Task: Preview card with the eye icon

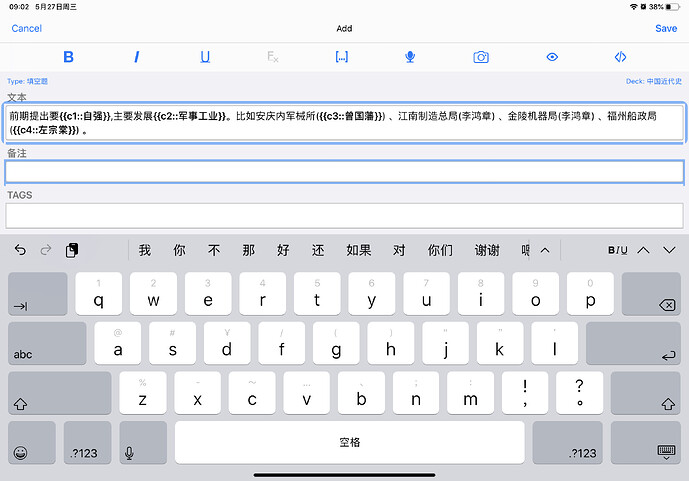Action: 552,57
